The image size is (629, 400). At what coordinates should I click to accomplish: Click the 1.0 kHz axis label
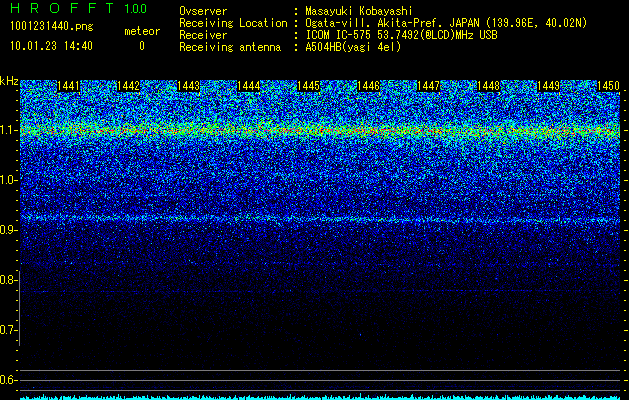(8, 180)
